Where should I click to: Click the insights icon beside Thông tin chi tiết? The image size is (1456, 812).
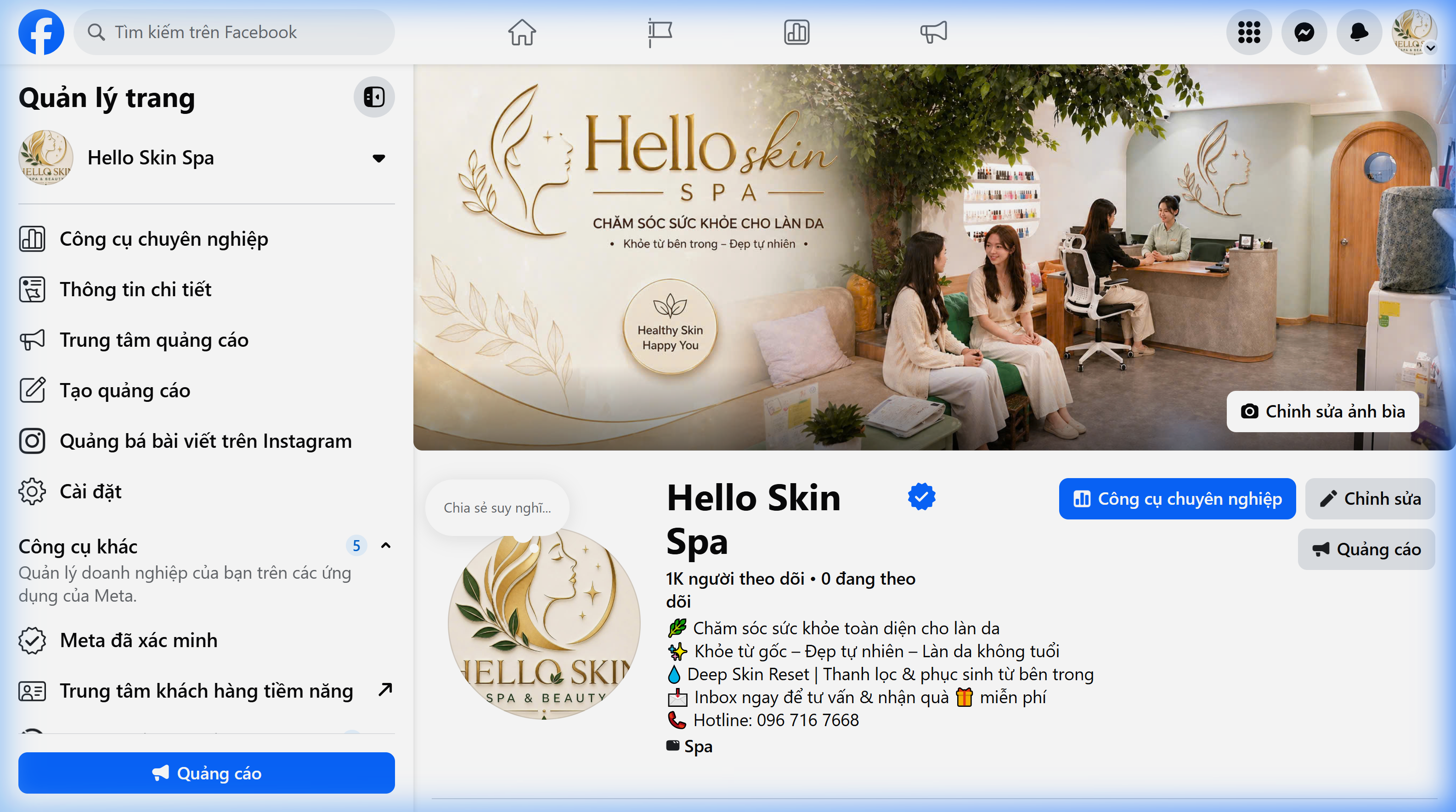click(32, 289)
